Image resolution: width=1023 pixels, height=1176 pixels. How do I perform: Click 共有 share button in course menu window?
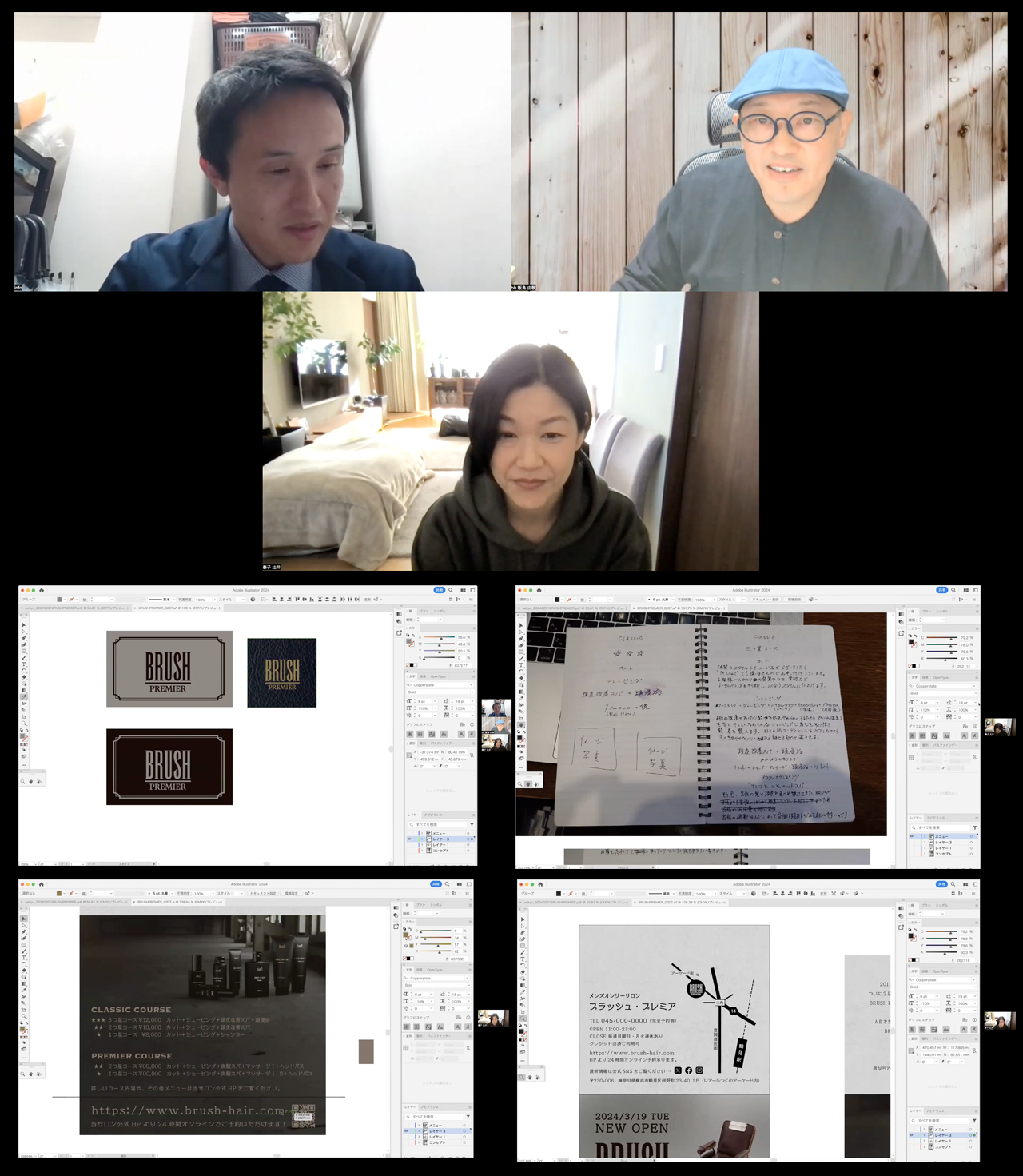(x=436, y=884)
